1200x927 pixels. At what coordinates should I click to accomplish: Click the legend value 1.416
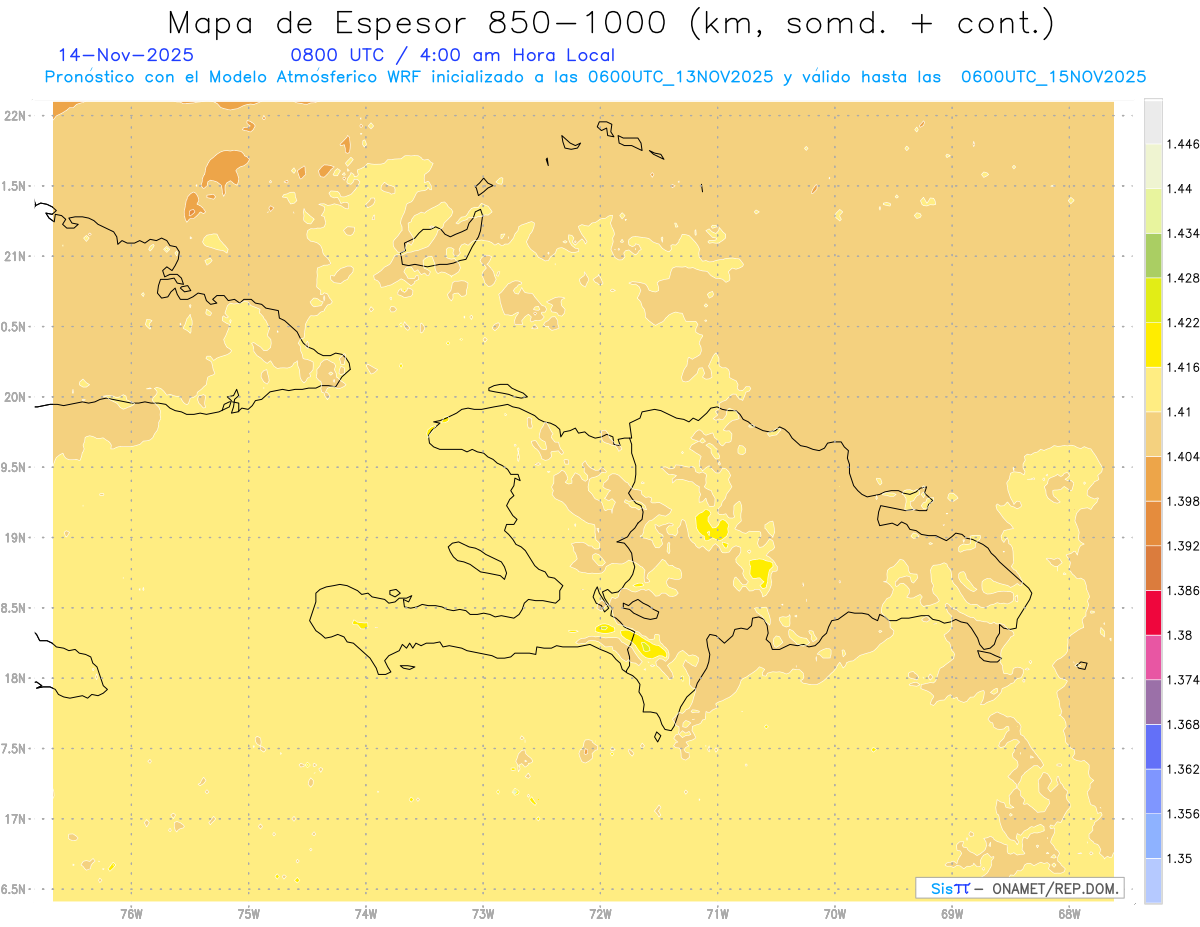coord(1183,367)
